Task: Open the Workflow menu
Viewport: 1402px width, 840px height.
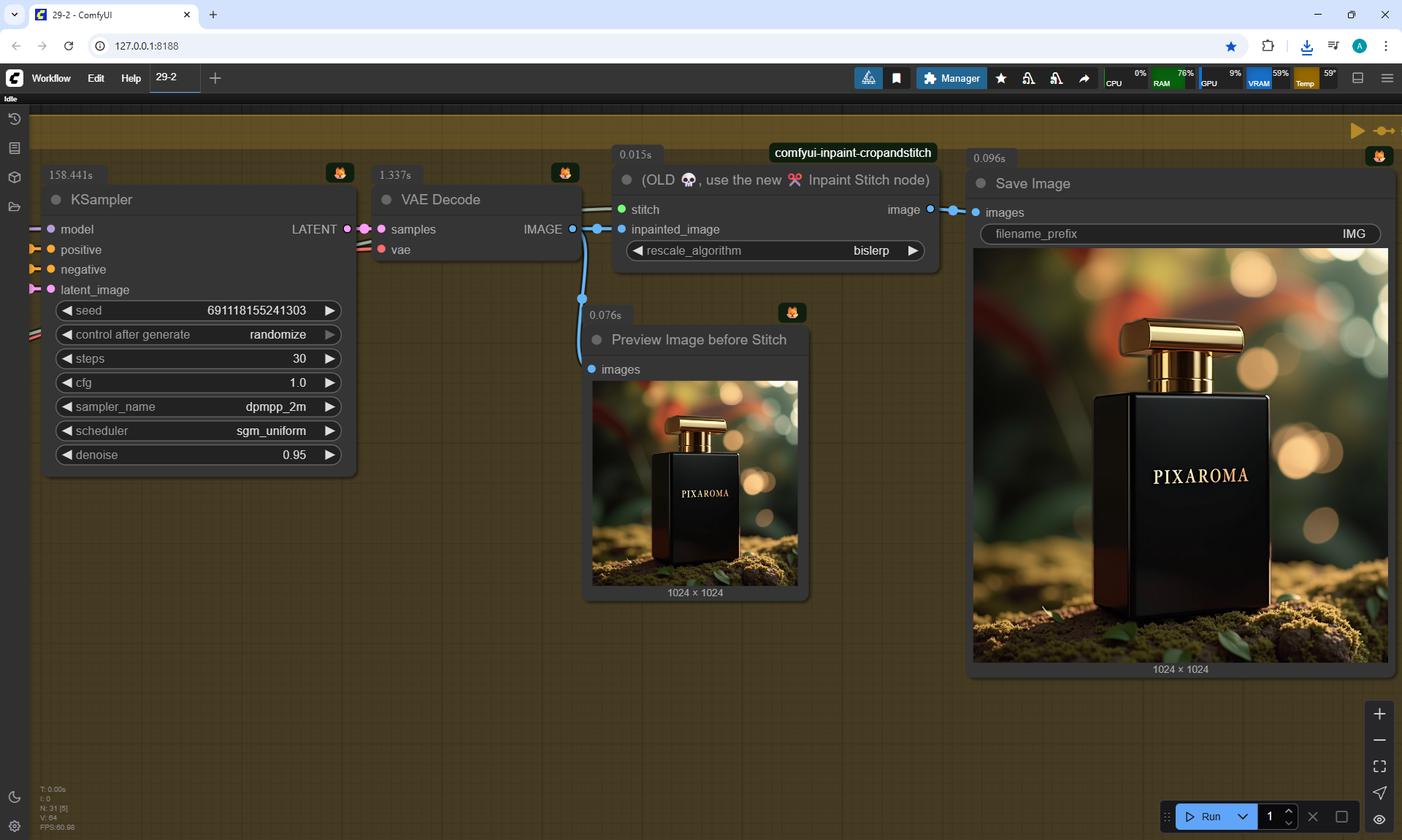Action: pyautogui.click(x=51, y=78)
